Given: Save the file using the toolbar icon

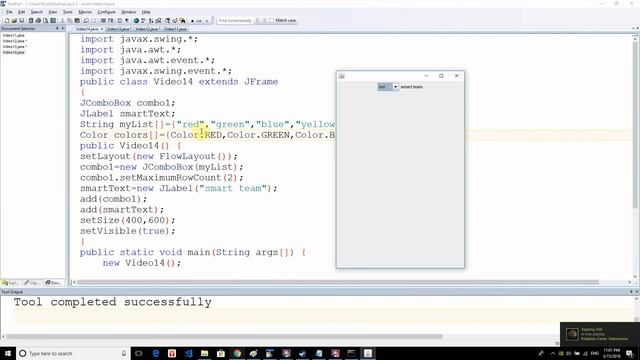Looking at the screenshot, I should (21, 20).
